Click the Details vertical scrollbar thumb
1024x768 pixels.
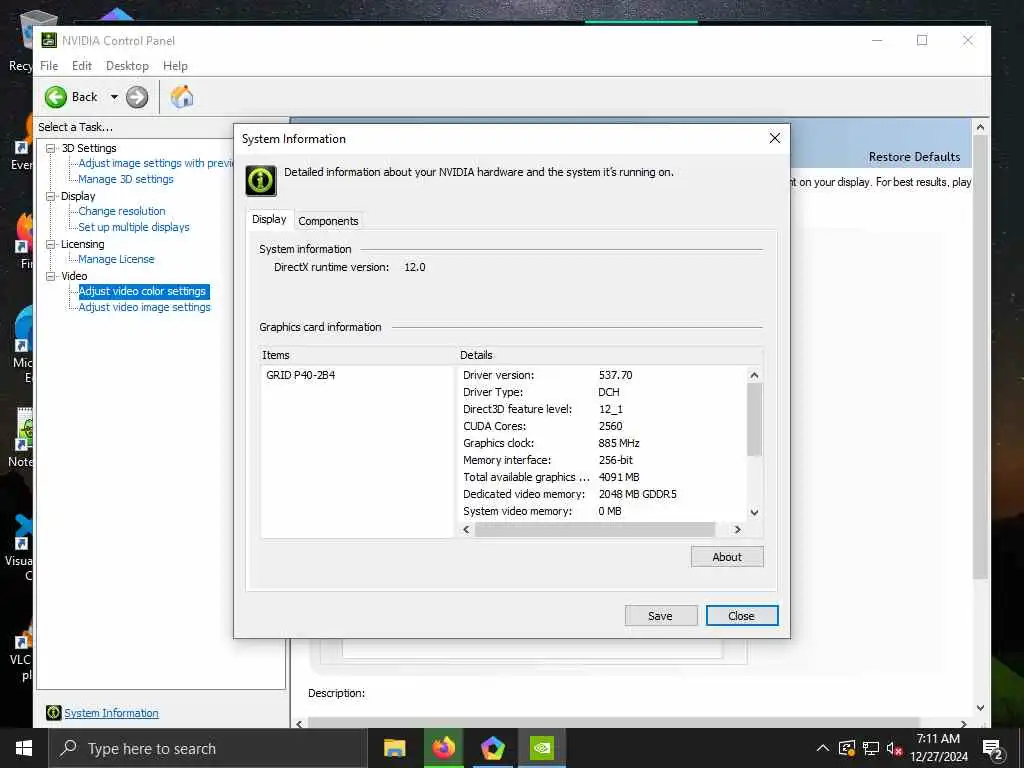(x=754, y=419)
